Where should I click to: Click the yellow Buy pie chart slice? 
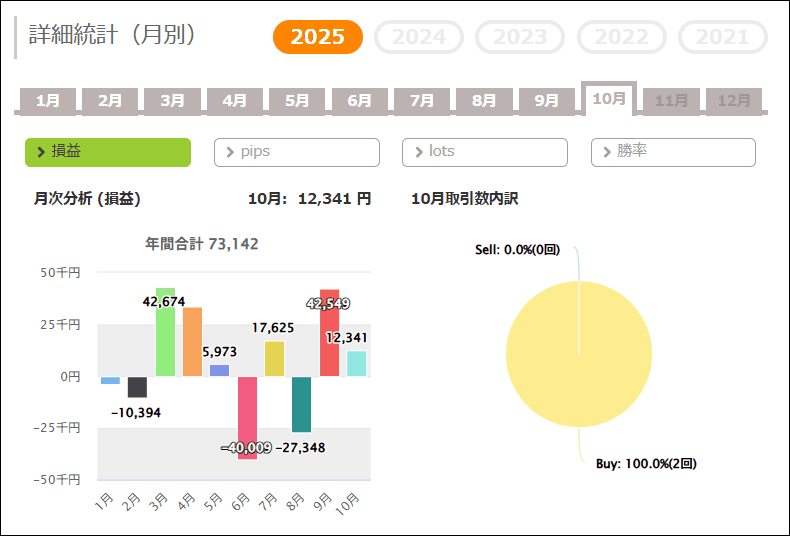(579, 354)
